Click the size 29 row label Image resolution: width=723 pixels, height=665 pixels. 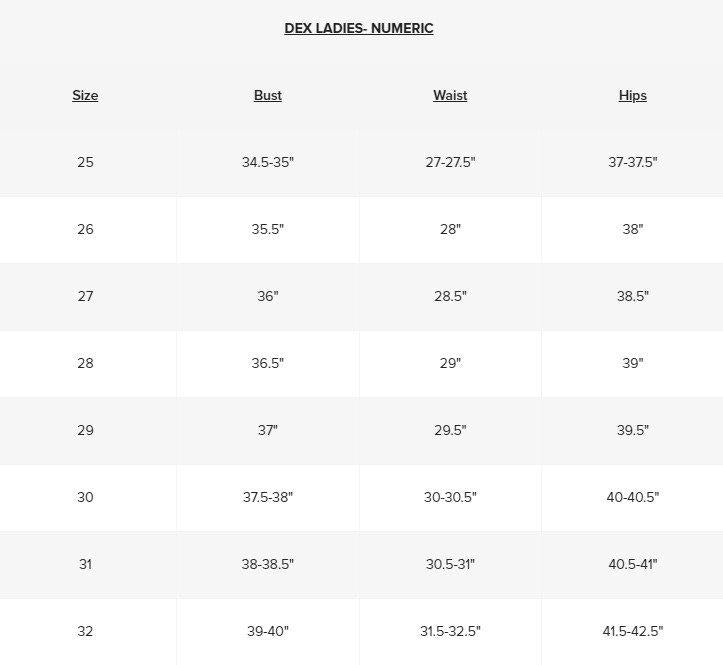[85, 430]
